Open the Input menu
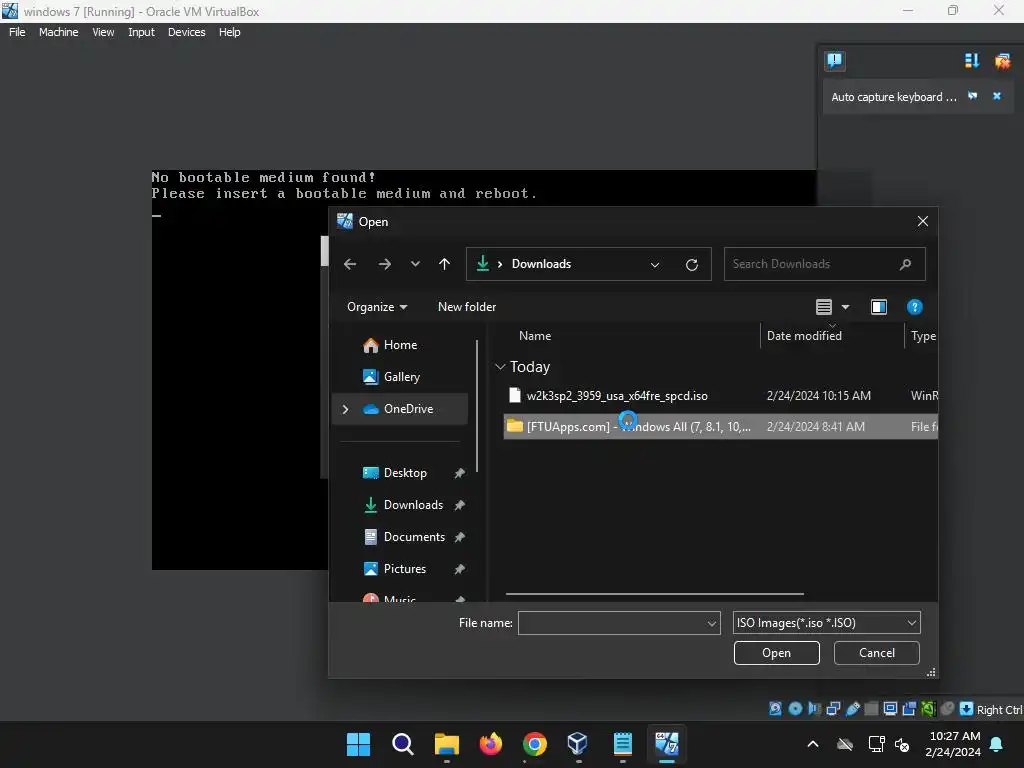 141,32
